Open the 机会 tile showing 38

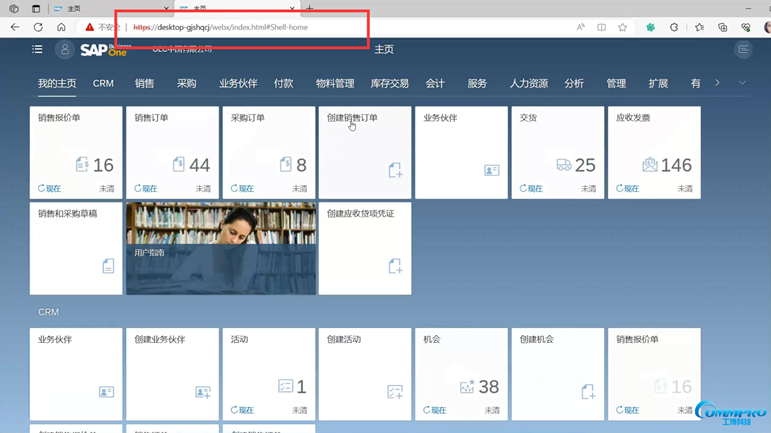click(x=460, y=374)
